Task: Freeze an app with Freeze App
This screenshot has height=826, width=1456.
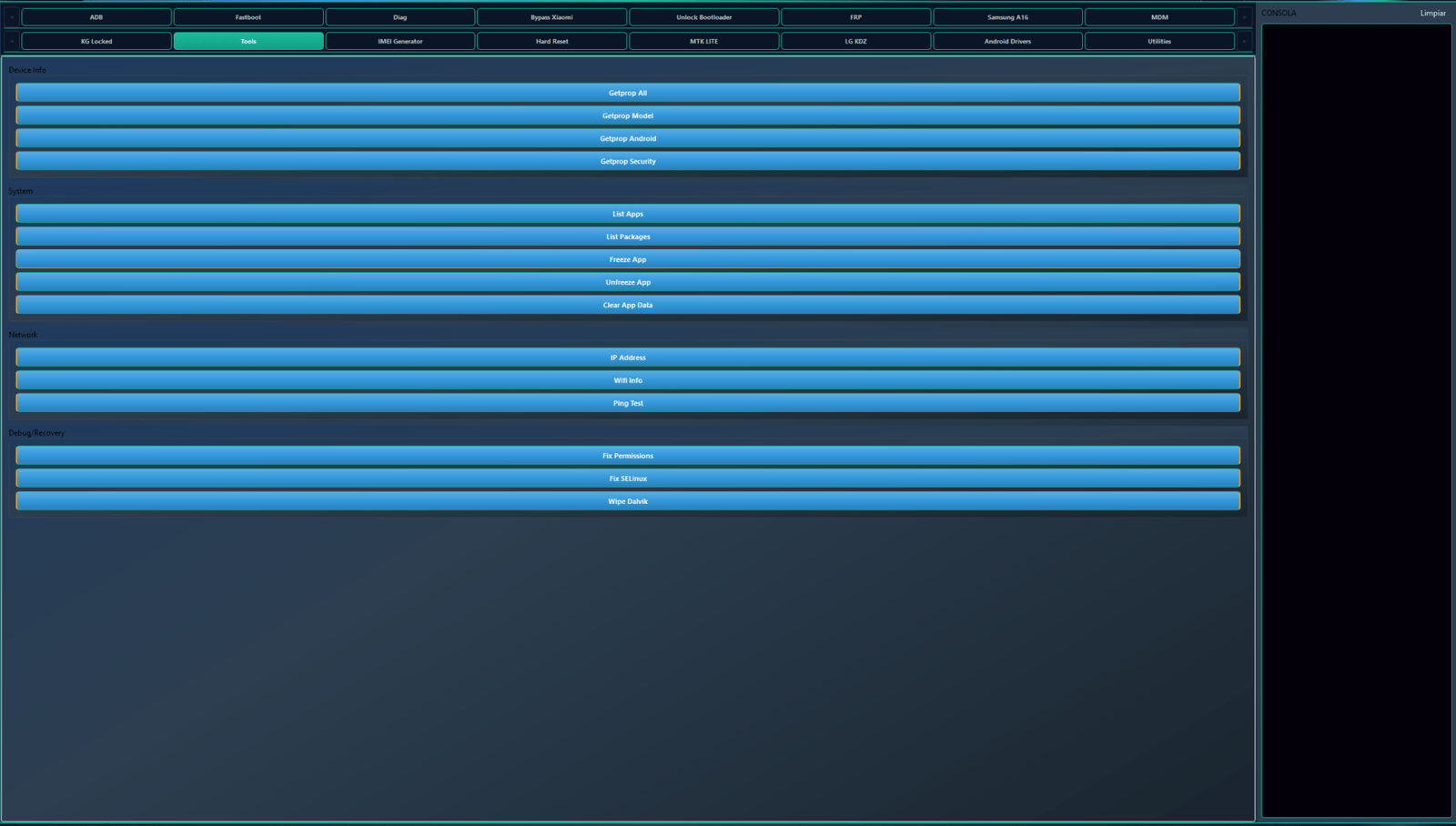Action: click(x=627, y=259)
